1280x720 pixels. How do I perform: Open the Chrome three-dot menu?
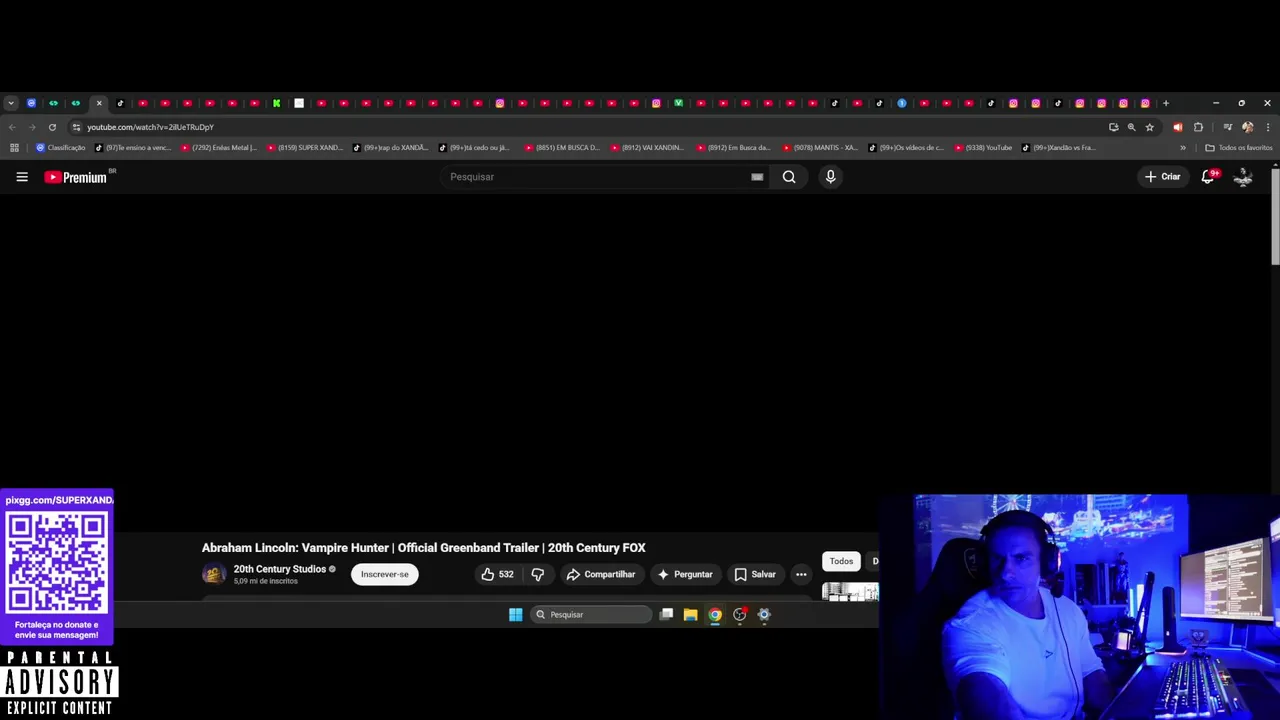[1268, 127]
